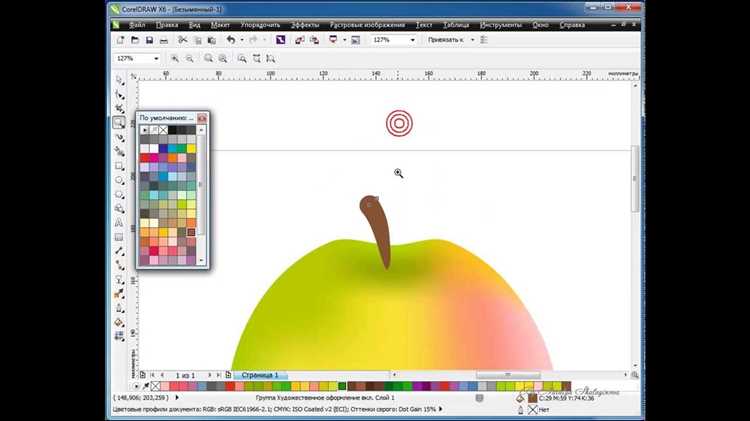Click the Undo arrow icon

tap(231, 40)
